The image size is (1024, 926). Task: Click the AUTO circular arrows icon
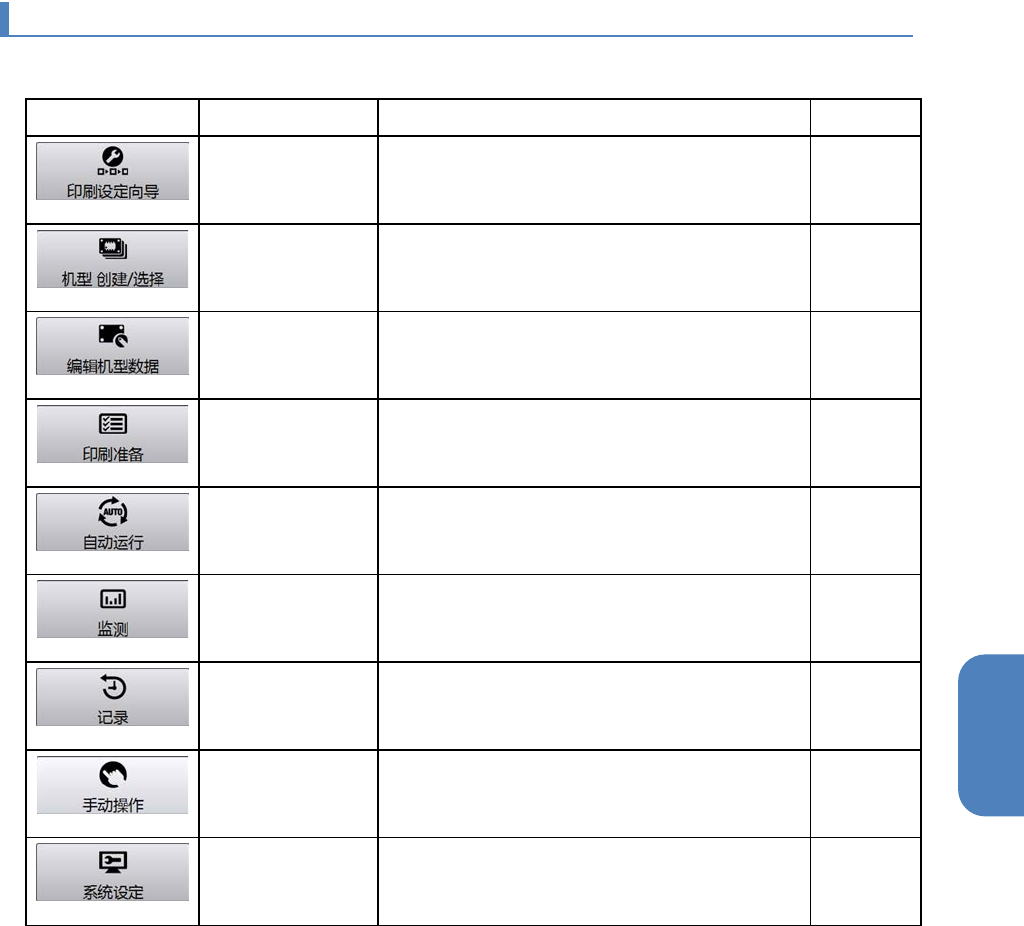[x=112, y=512]
